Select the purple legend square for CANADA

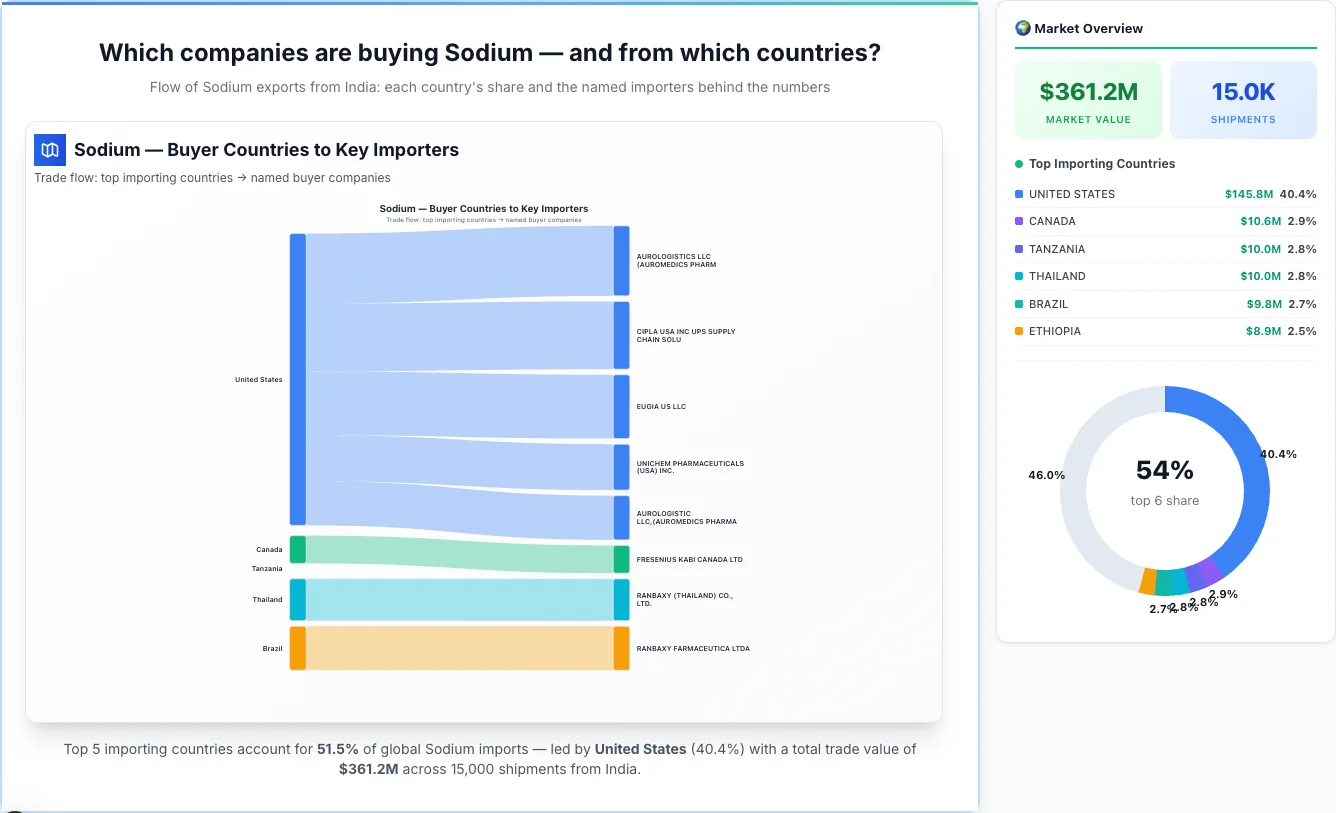pyautogui.click(x=1019, y=221)
